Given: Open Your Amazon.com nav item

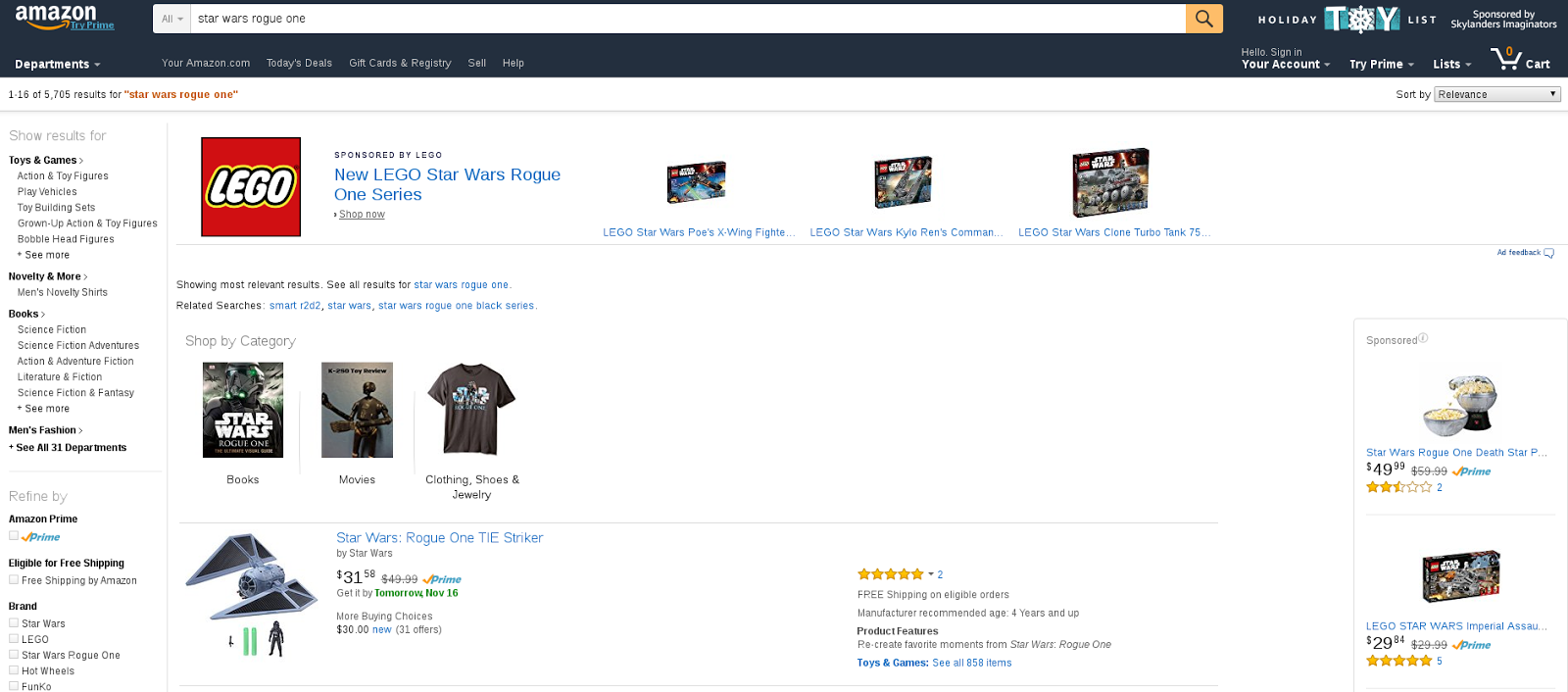Looking at the screenshot, I should click(206, 63).
